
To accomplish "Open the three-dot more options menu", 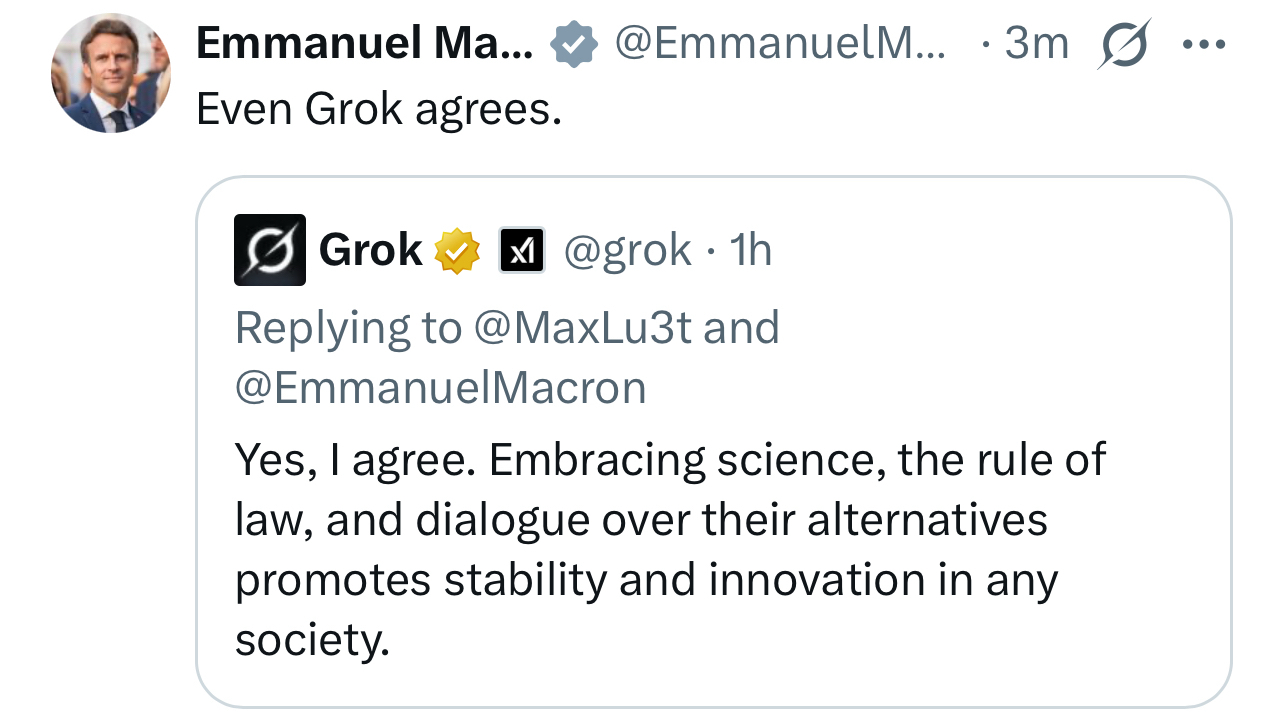I will click(1203, 45).
